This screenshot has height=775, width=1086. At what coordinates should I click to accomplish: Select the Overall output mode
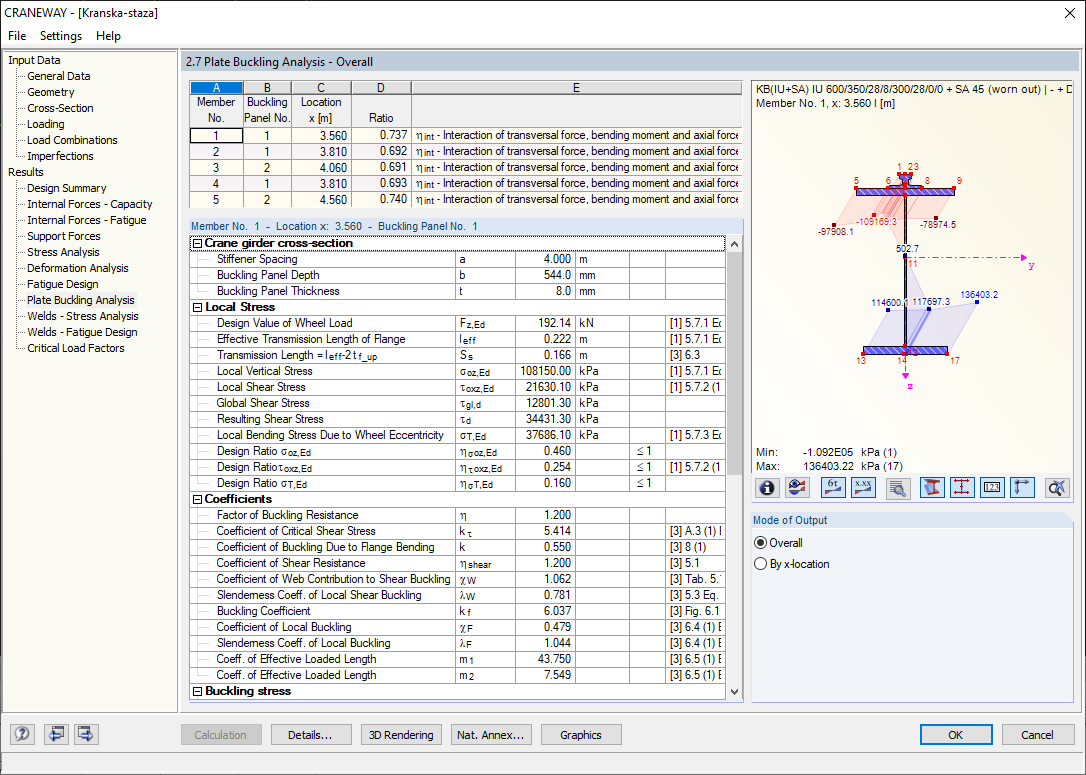(760, 543)
